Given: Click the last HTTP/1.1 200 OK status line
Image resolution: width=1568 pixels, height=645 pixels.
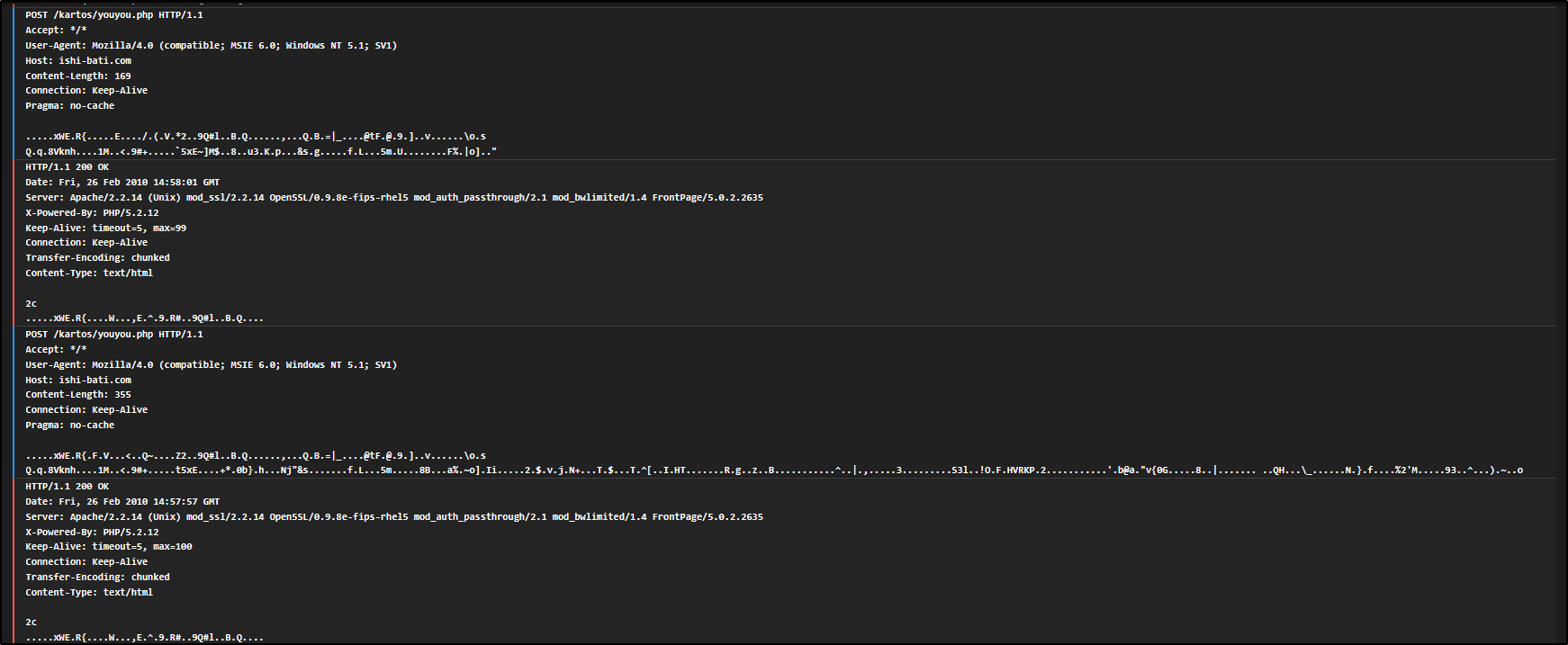Looking at the screenshot, I should click(67, 487).
